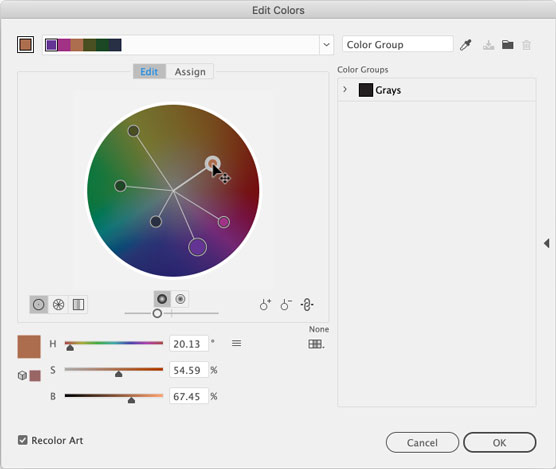This screenshot has width=556, height=469.
Task: Display the segmented color wheel
Action: pos(59,305)
